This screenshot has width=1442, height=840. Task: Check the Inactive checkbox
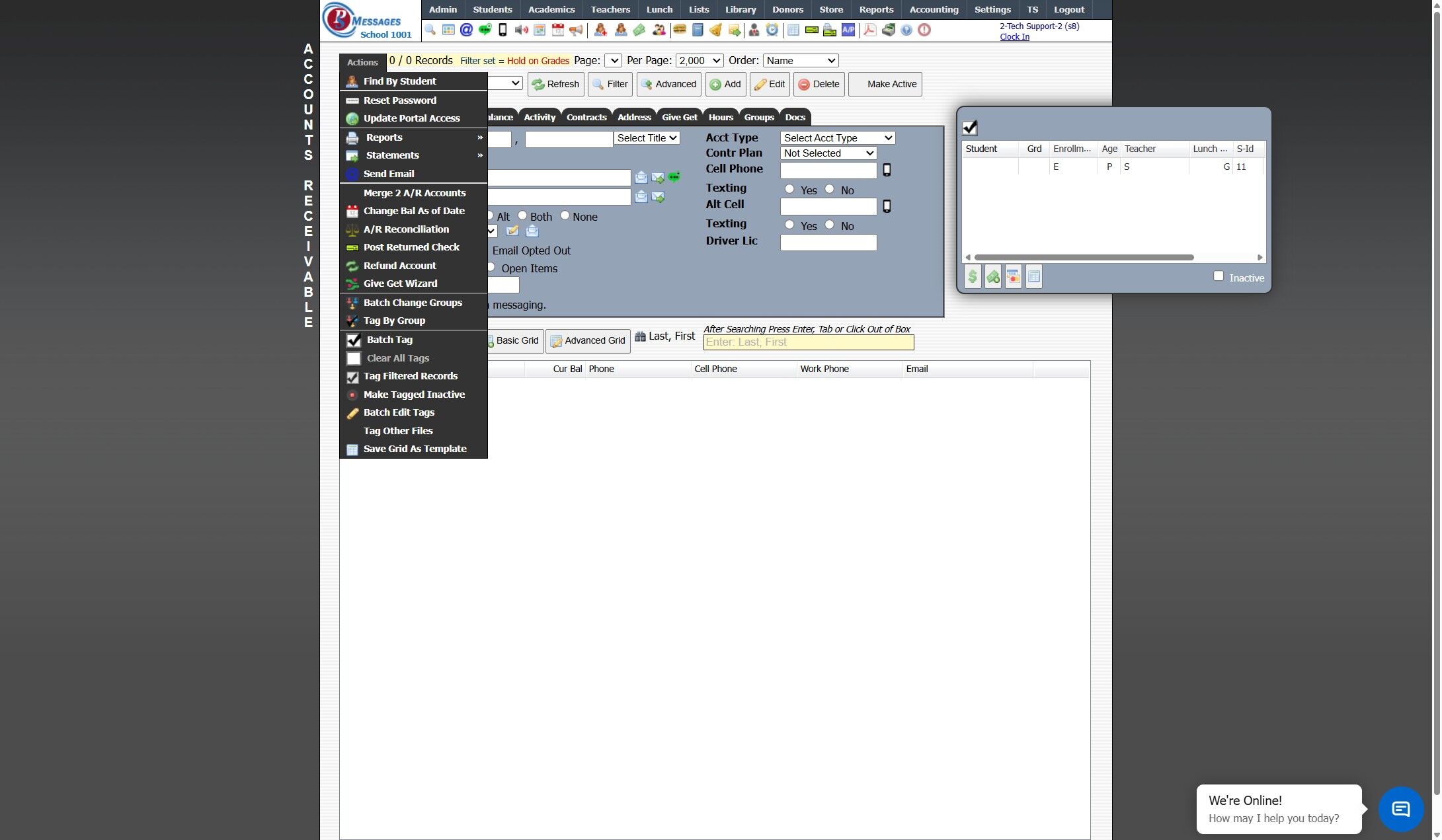point(1219,276)
